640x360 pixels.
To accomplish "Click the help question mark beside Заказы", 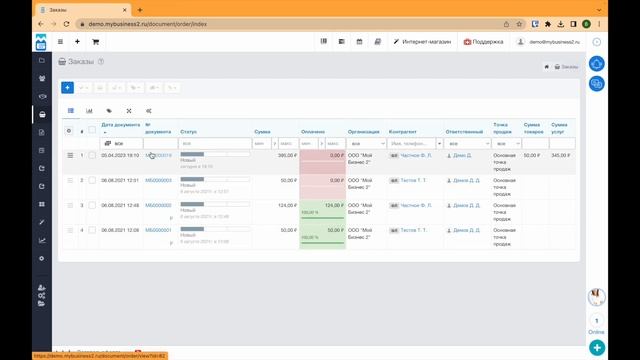I will pyautogui.click(x=101, y=62).
